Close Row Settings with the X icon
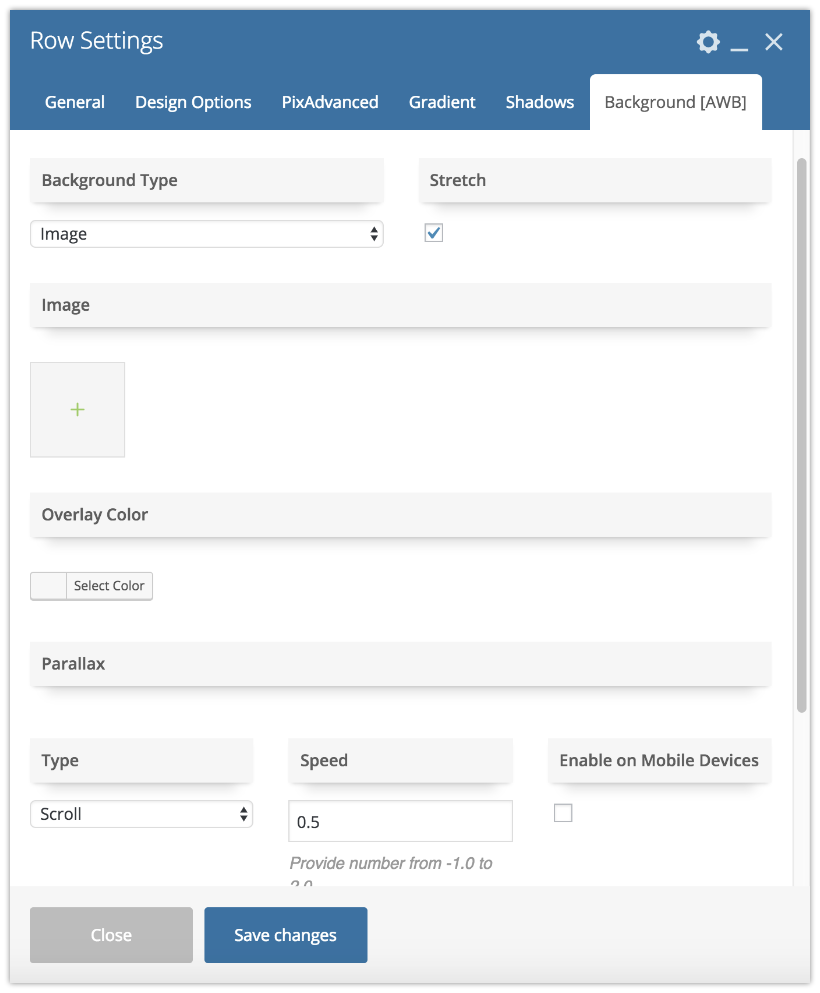The width and height of the screenshot is (820, 993). point(774,42)
